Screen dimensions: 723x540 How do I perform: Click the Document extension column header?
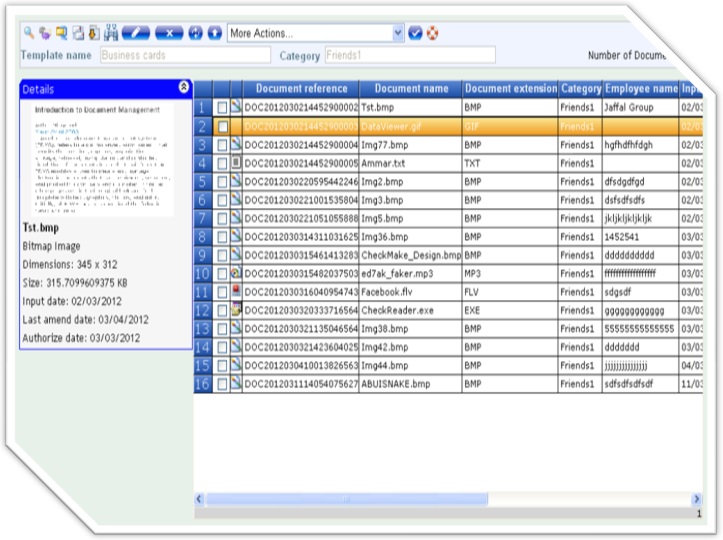click(510, 89)
